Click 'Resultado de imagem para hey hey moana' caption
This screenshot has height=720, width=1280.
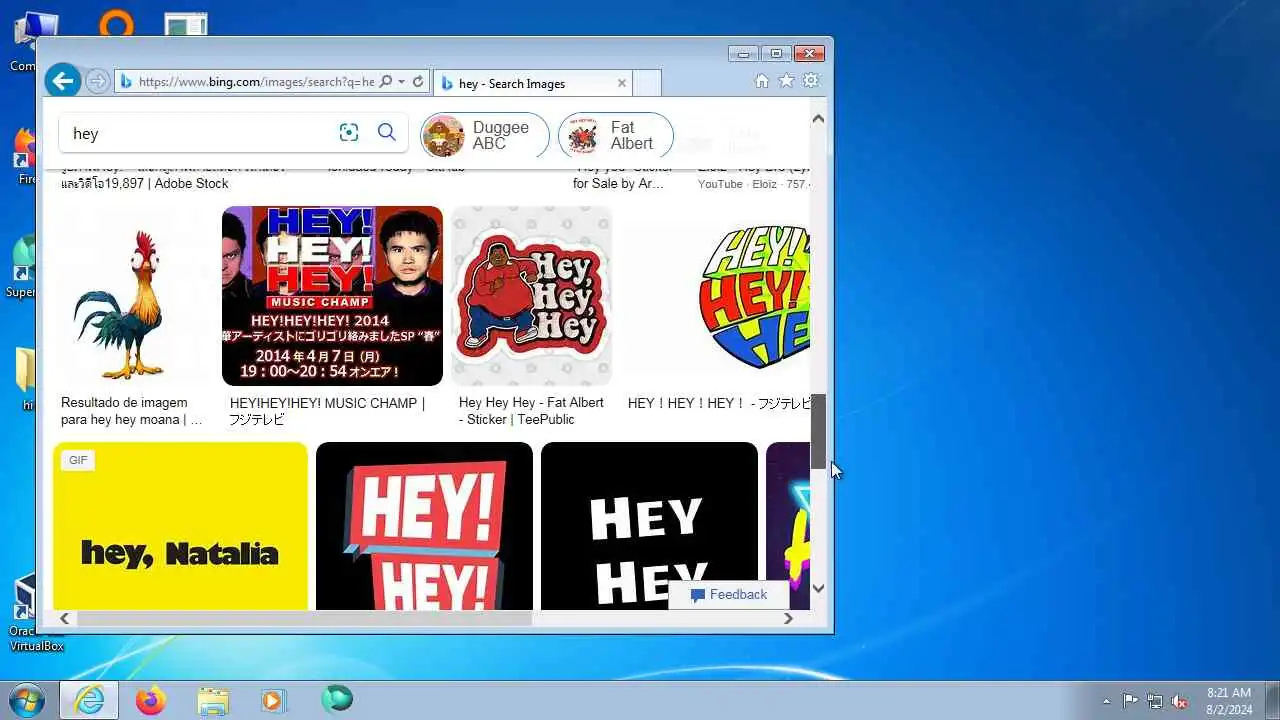pyautogui.click(x=131, y=411)
